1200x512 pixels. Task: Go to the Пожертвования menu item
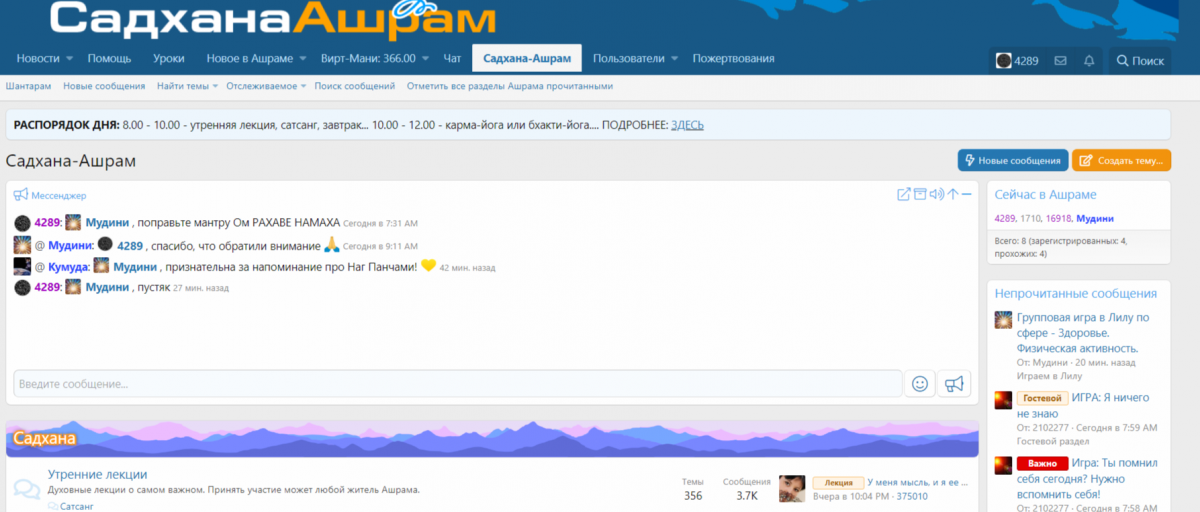coord(733,59)
